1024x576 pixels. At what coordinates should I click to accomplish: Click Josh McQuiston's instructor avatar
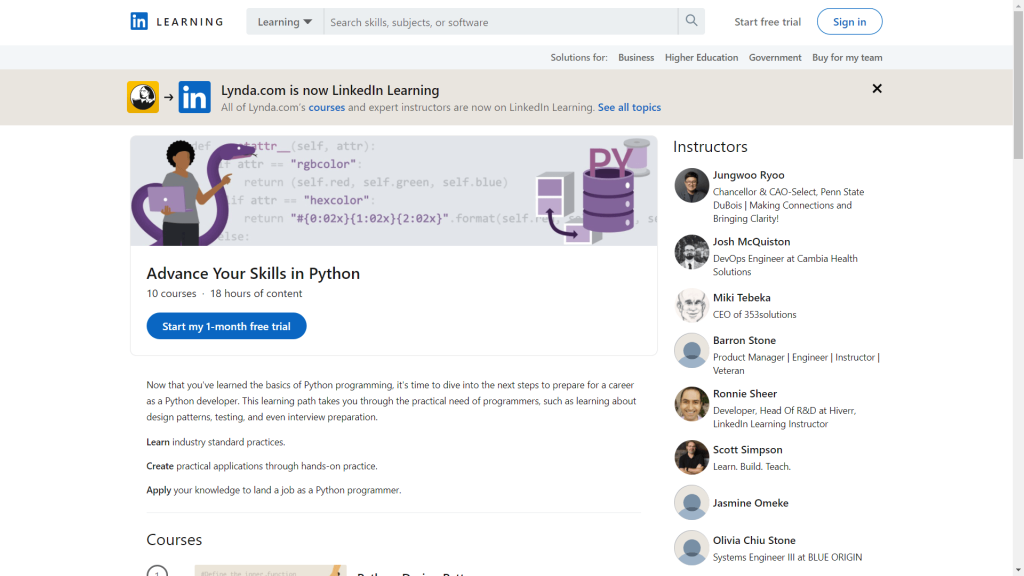tap(691, 252)
